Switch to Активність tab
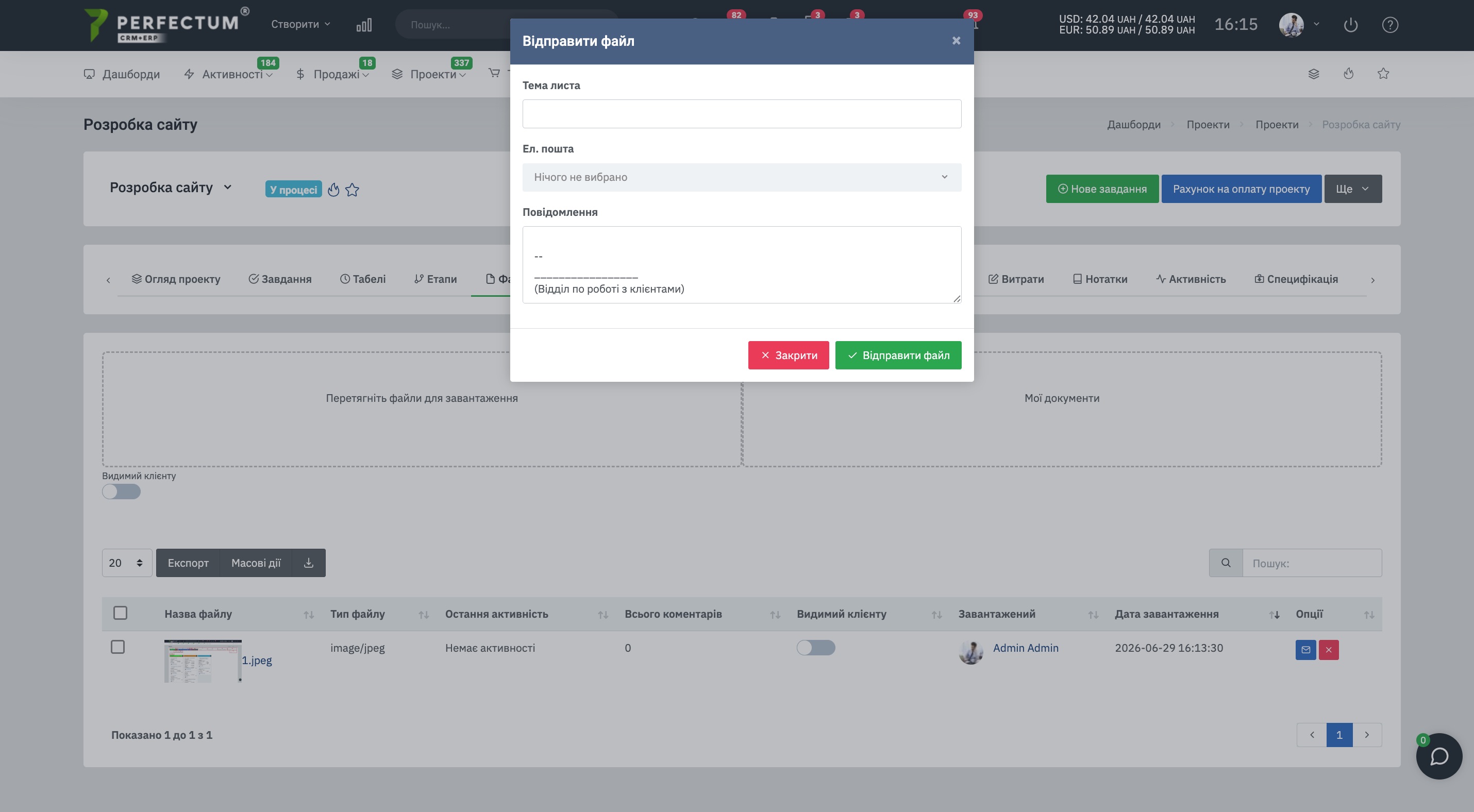 pyautogui.click(x=1191, y=279)
